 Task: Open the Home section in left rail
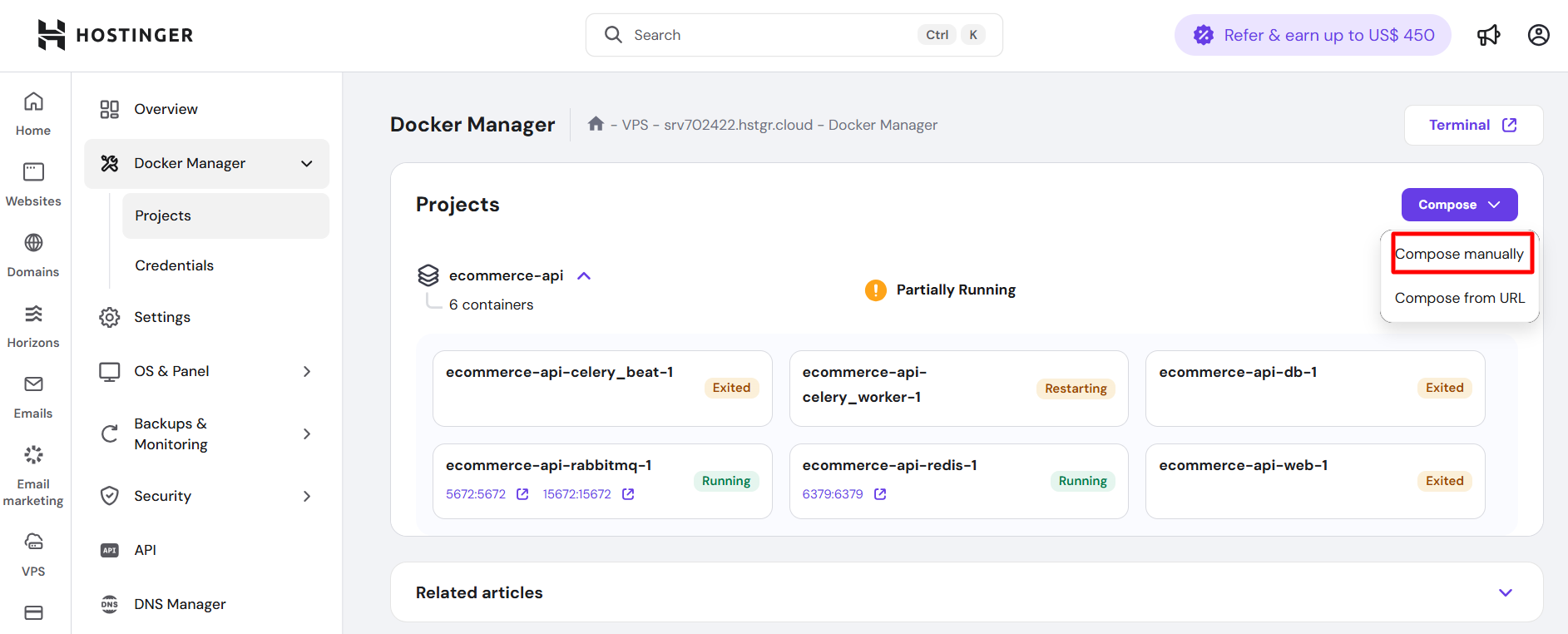pyautogui.click(x=33, y=114)
